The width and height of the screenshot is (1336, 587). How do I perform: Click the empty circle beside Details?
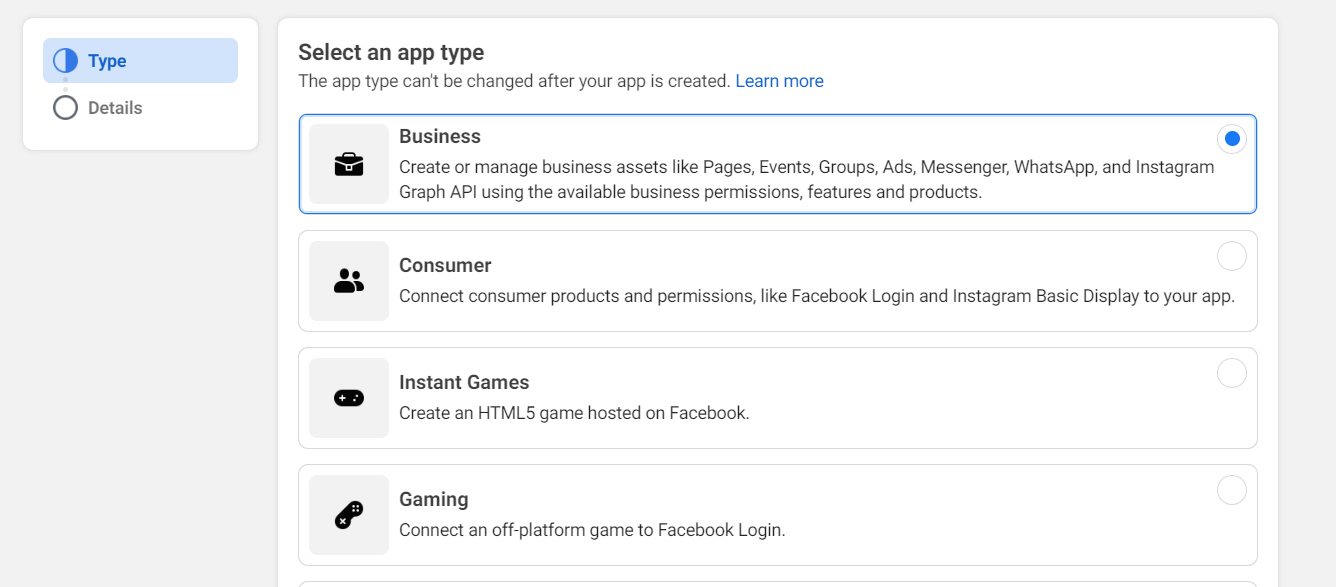pyautogui.click(x=65, y=108)
